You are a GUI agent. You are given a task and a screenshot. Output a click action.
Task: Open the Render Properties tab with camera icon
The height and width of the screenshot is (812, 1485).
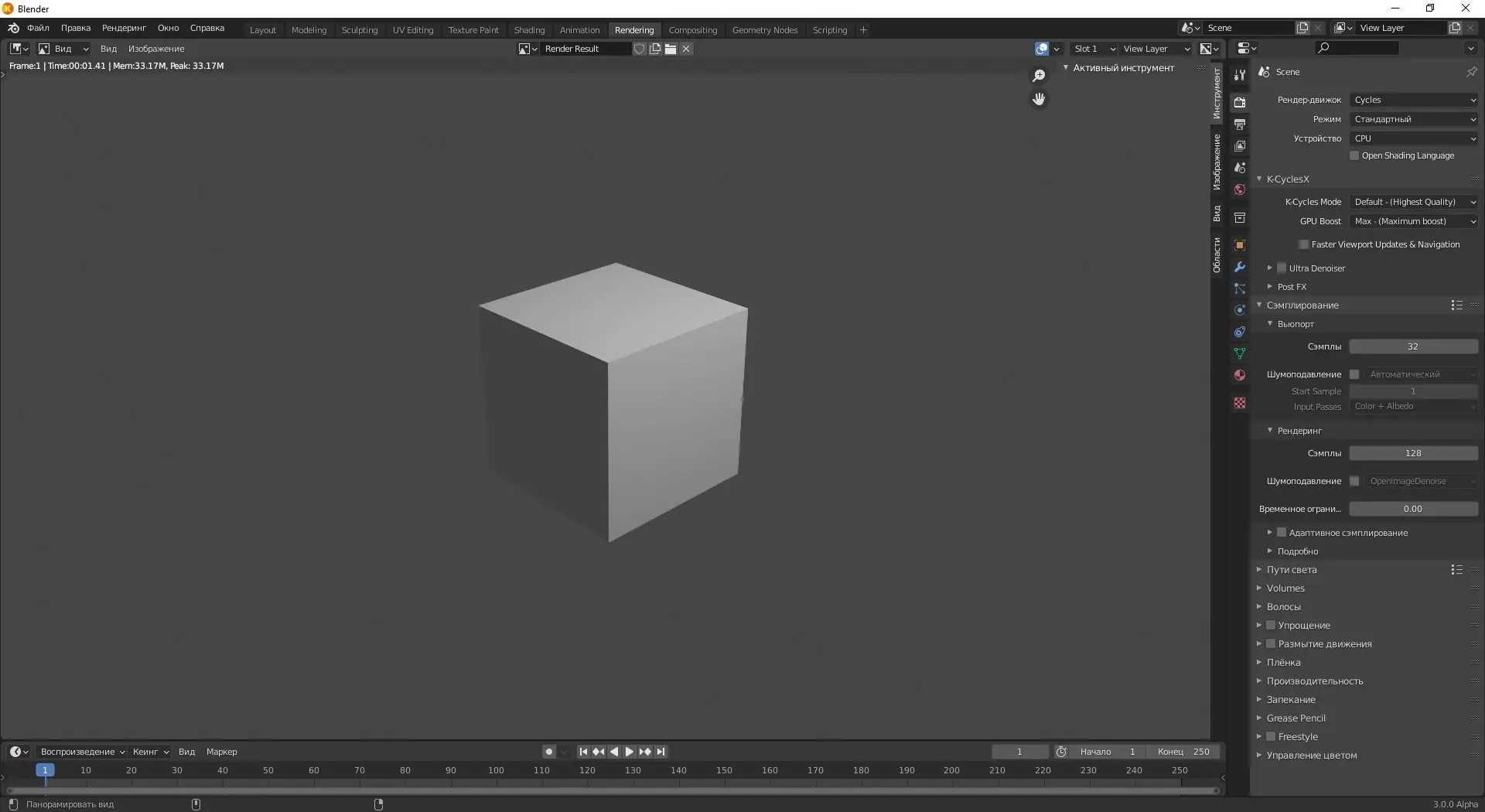1240,102
